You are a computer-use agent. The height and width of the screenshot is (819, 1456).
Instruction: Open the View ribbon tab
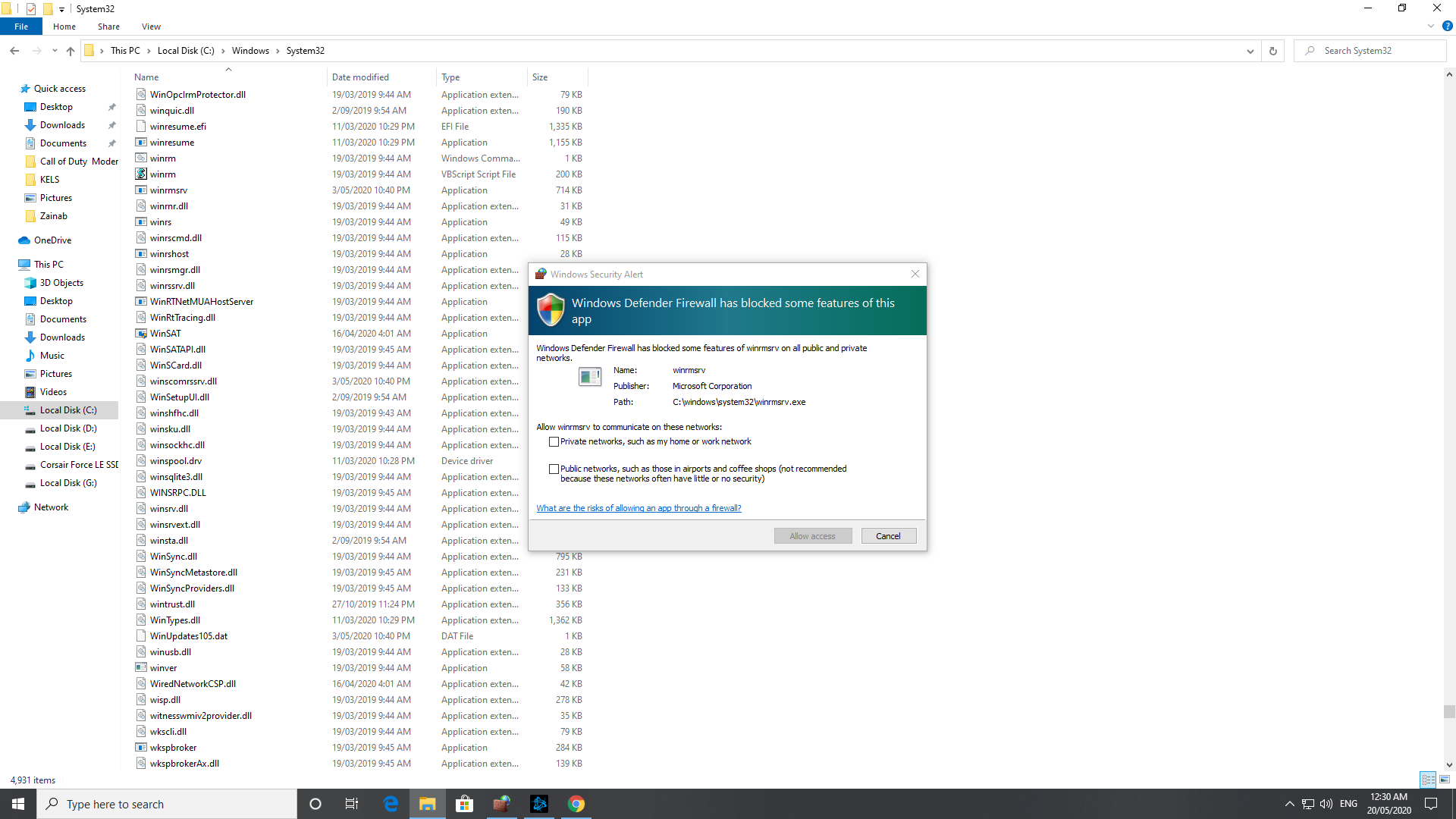pyautogui.click(x=151, y=27)
